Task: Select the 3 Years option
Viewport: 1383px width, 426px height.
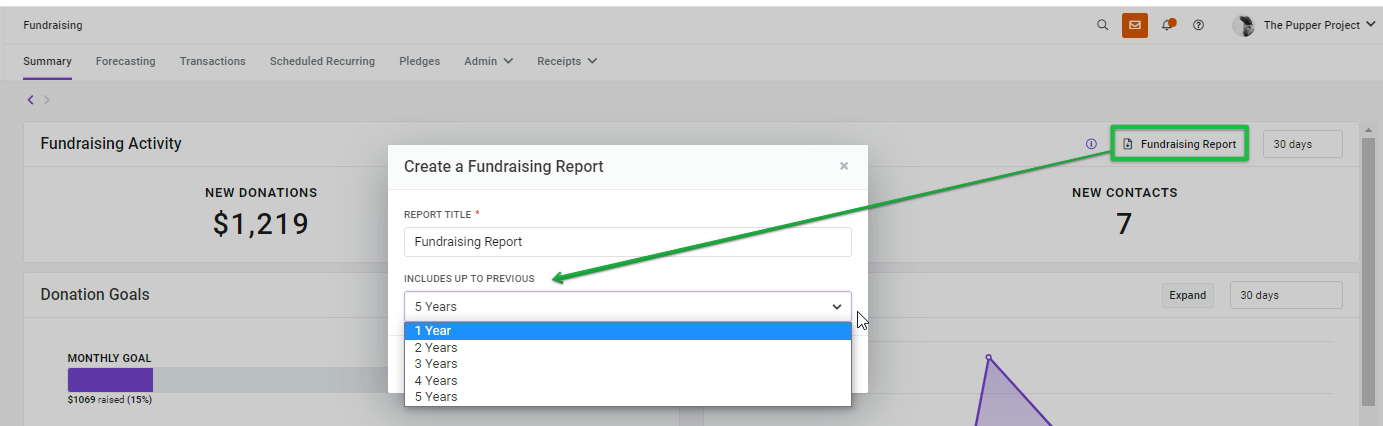Action: pyautogui.click(x=627, y=364)
